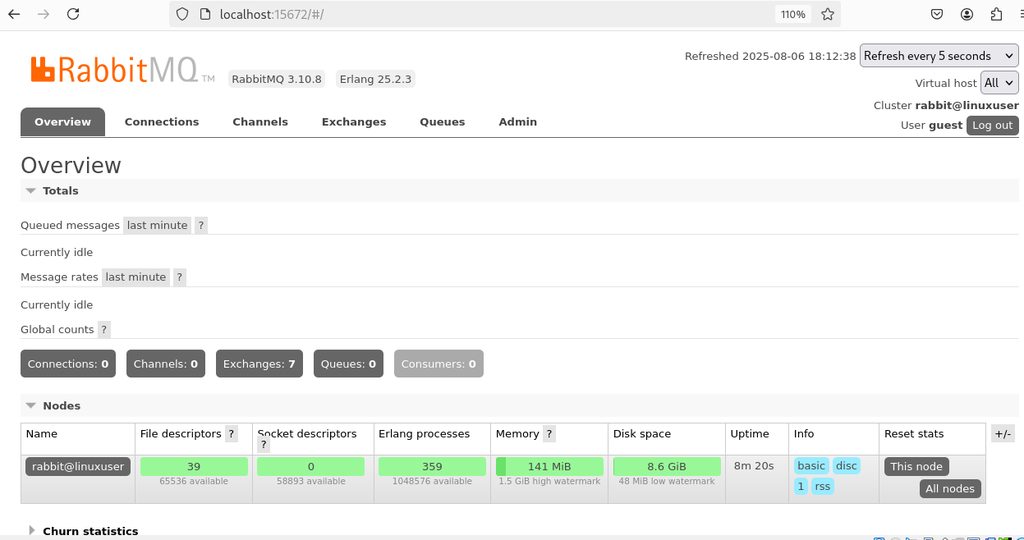Viewport: 1024px width, 540px height.
Task: Click the Socket descriptors 0 usage bar
Action: [311, 466]
